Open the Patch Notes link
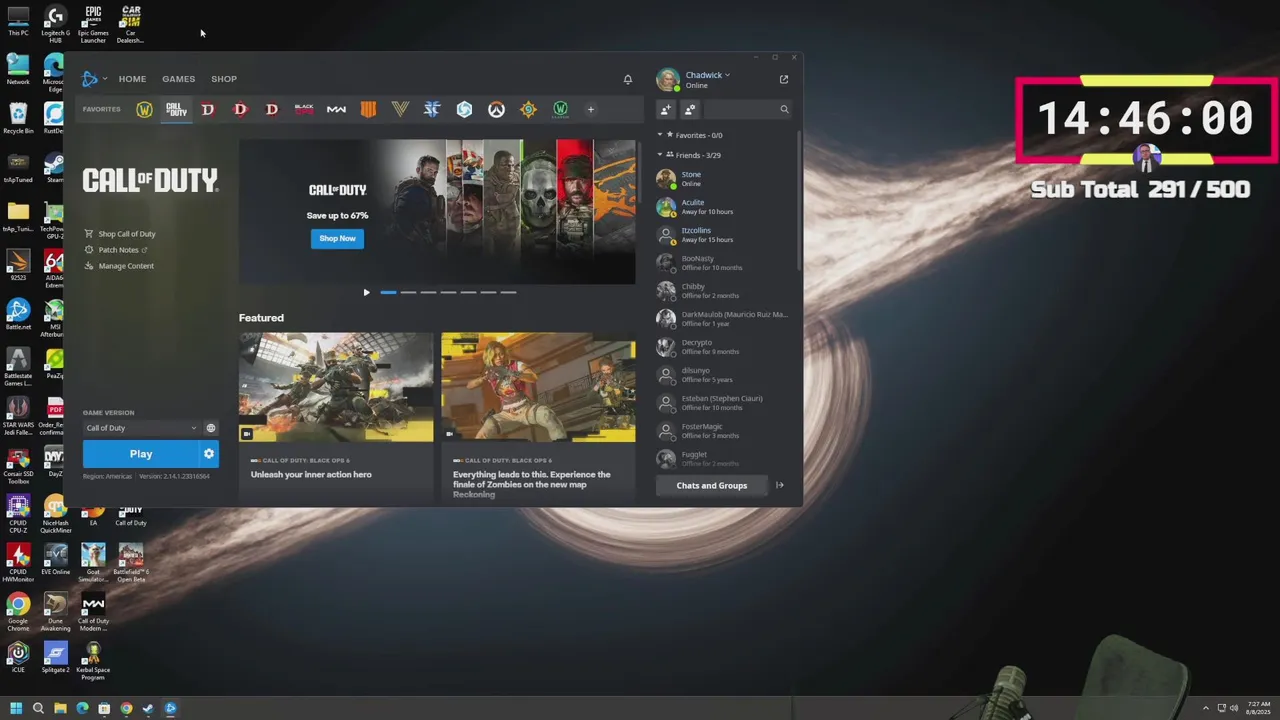 pos(119,250)
